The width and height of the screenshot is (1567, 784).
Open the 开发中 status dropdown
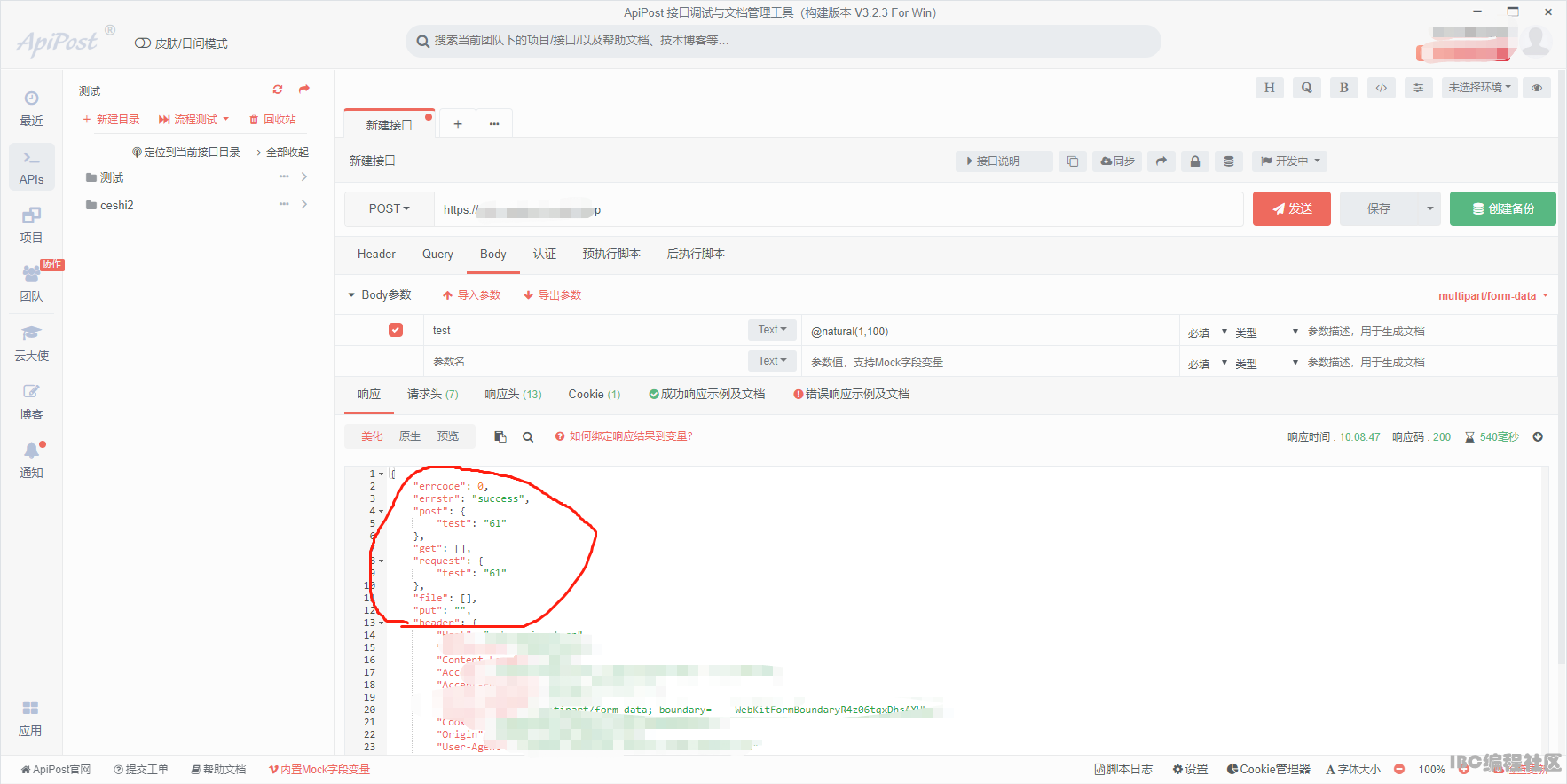1290,161
